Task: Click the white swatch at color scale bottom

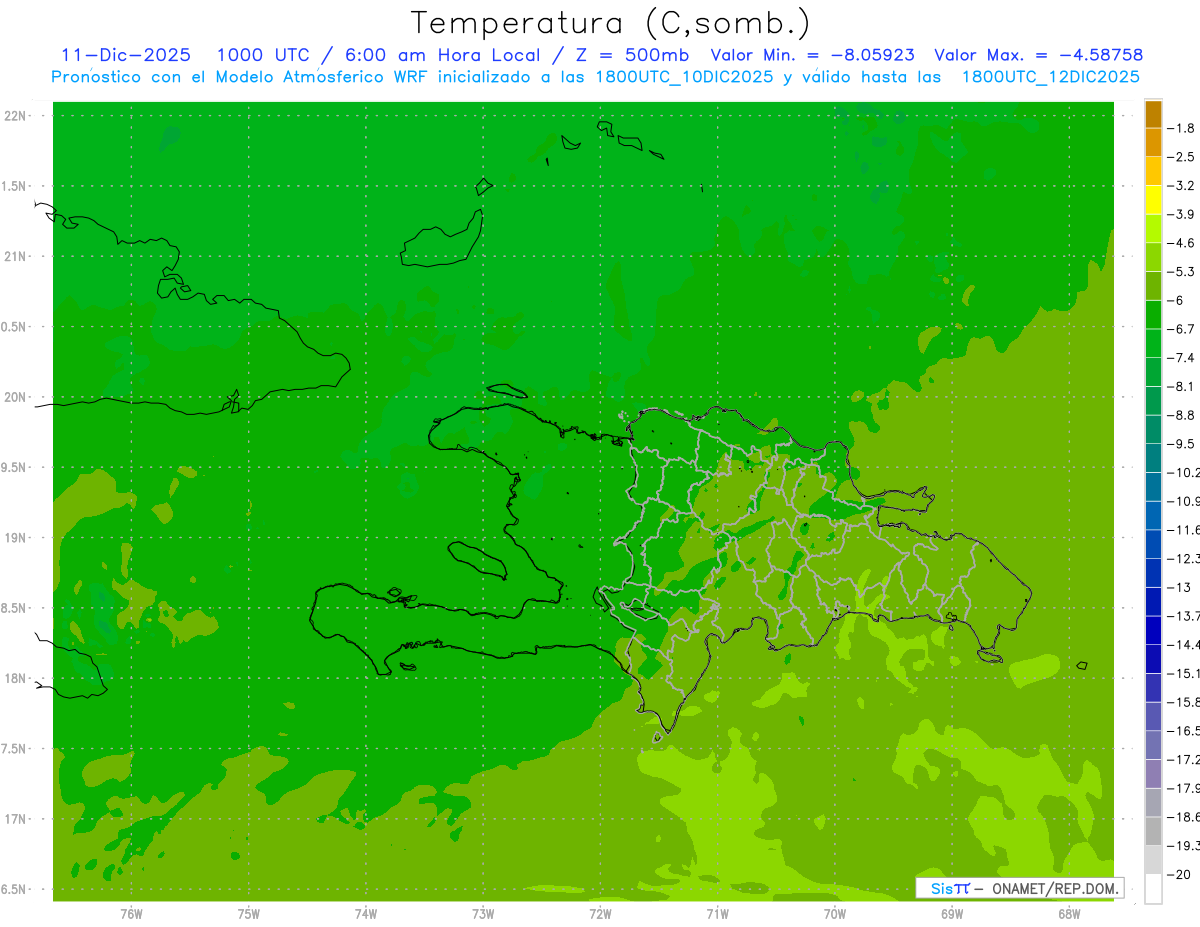Action: pos(1153,889)
